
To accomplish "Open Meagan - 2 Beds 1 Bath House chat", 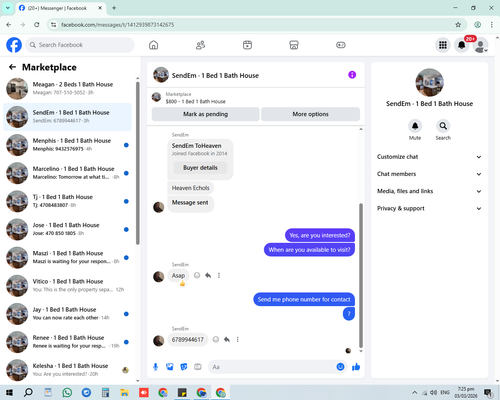I will tap(67, 89).
